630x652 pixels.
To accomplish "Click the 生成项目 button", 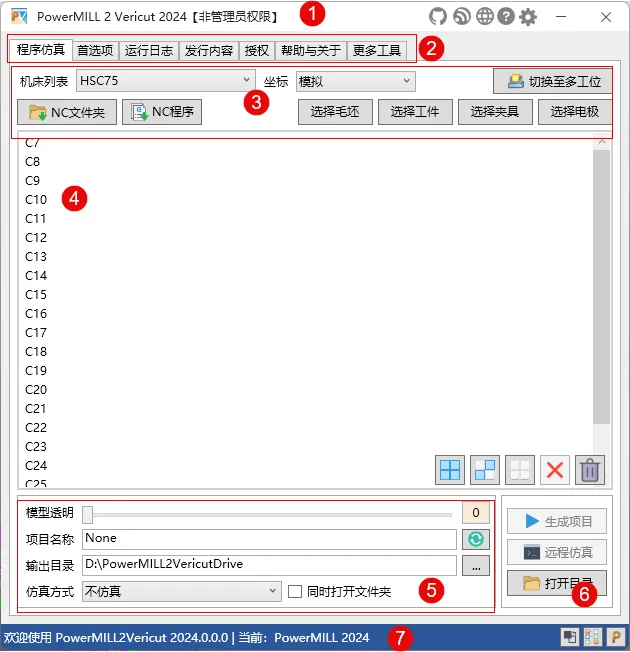I will point(557,521).
